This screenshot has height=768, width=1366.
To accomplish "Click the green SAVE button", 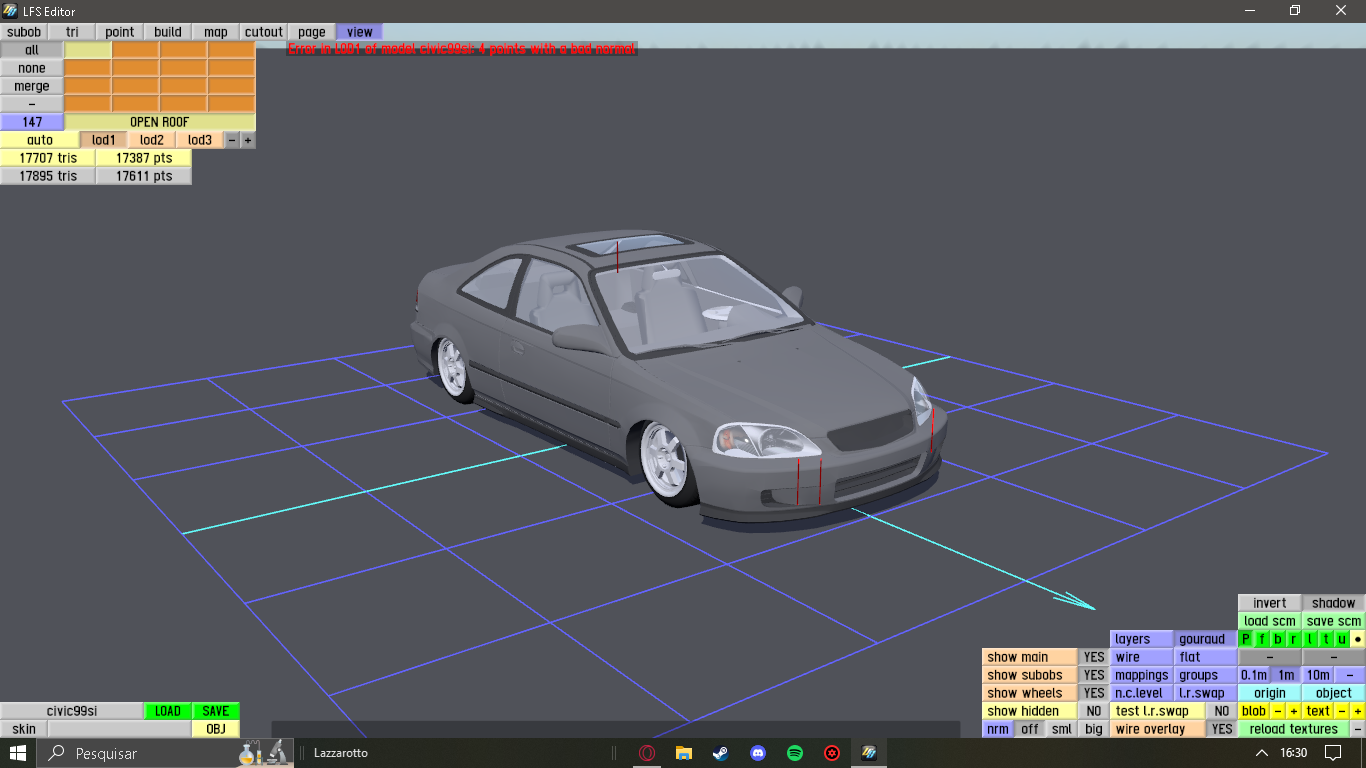I will coord(216,711).
